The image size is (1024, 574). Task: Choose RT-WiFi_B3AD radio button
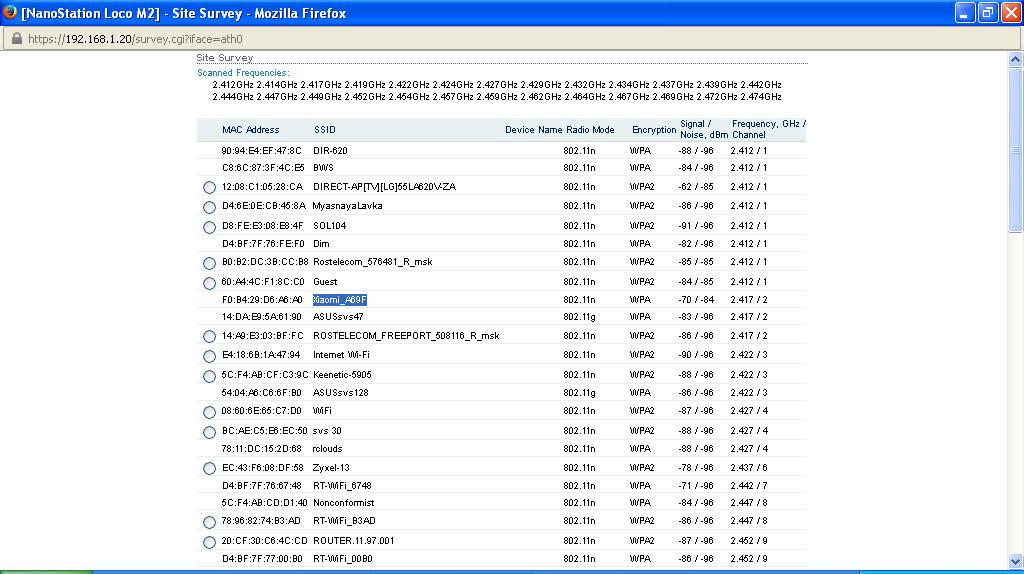click(209, 522)
